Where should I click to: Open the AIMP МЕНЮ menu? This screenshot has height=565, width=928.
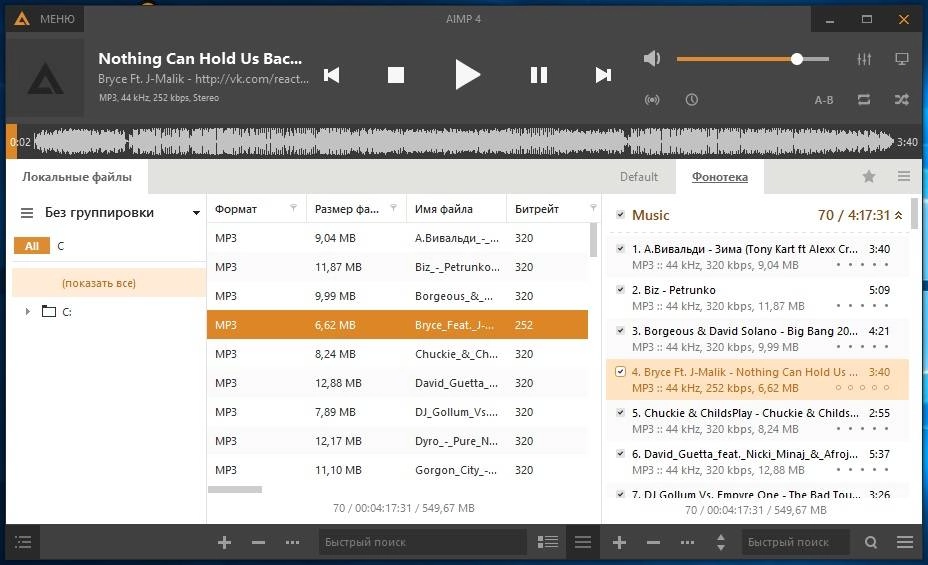[46, 19]
